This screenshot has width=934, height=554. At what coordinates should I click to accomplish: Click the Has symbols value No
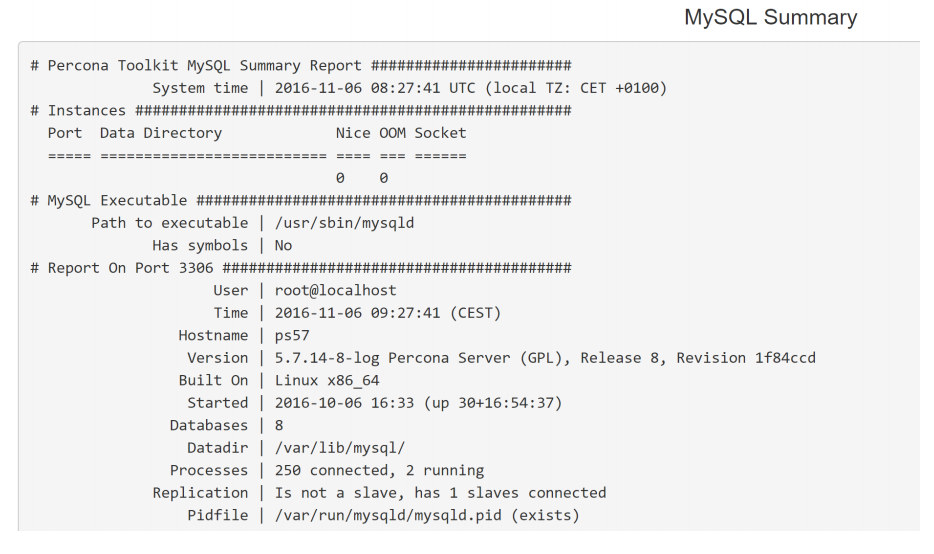pos(283,245)
